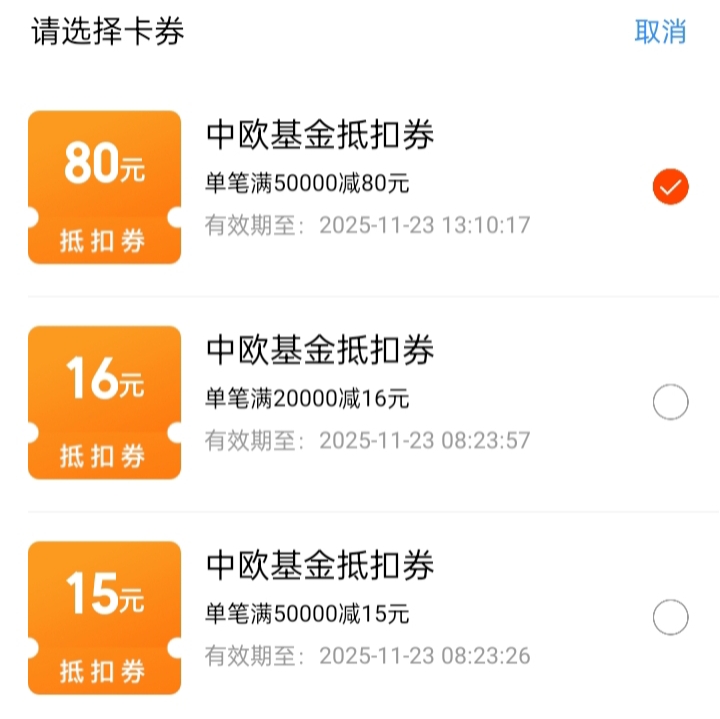Select the 16元 coupon radio button
720x719 pixels.
click(670, 402)
